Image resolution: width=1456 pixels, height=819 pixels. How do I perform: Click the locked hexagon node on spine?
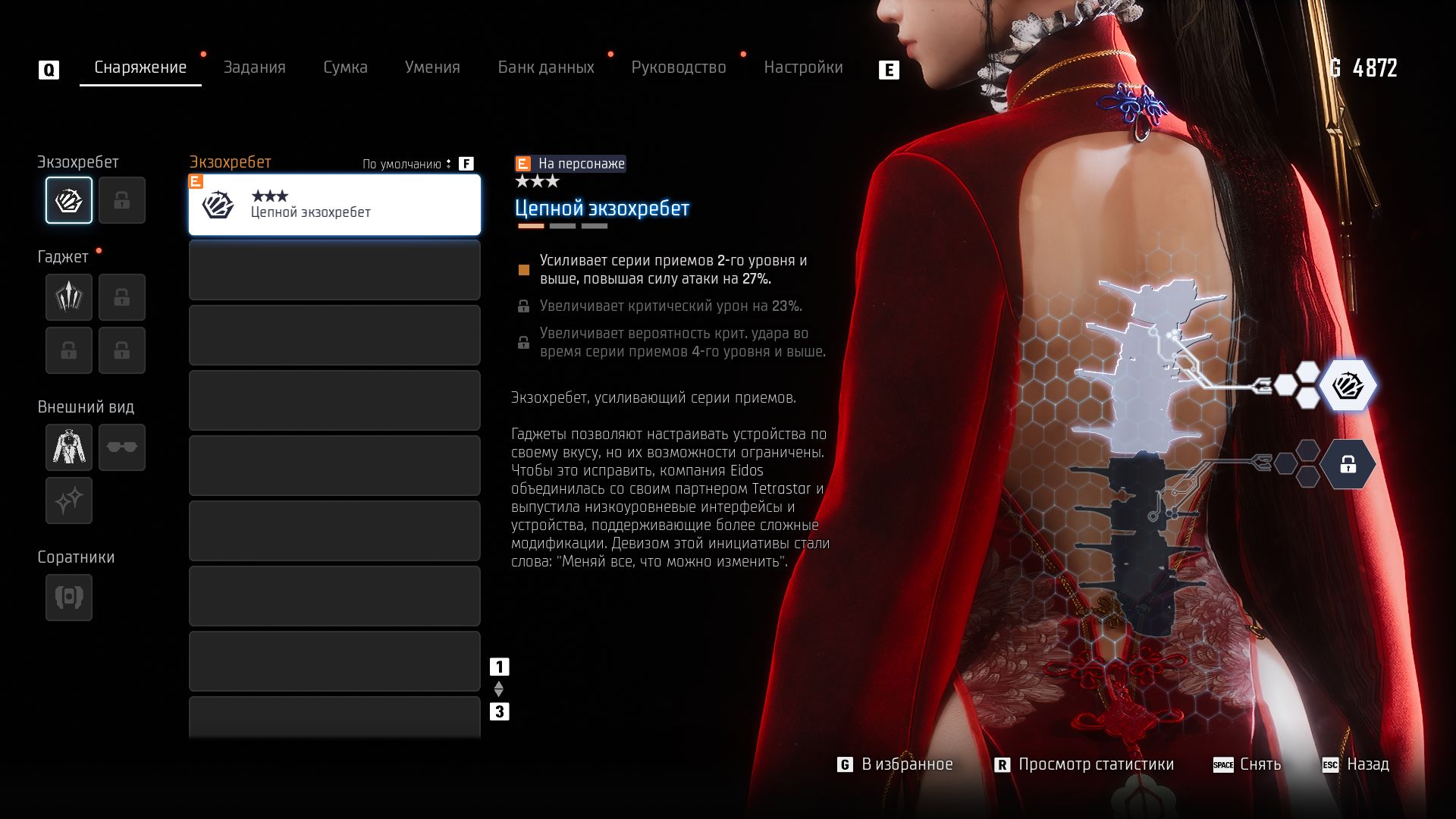coord(1348,464)
